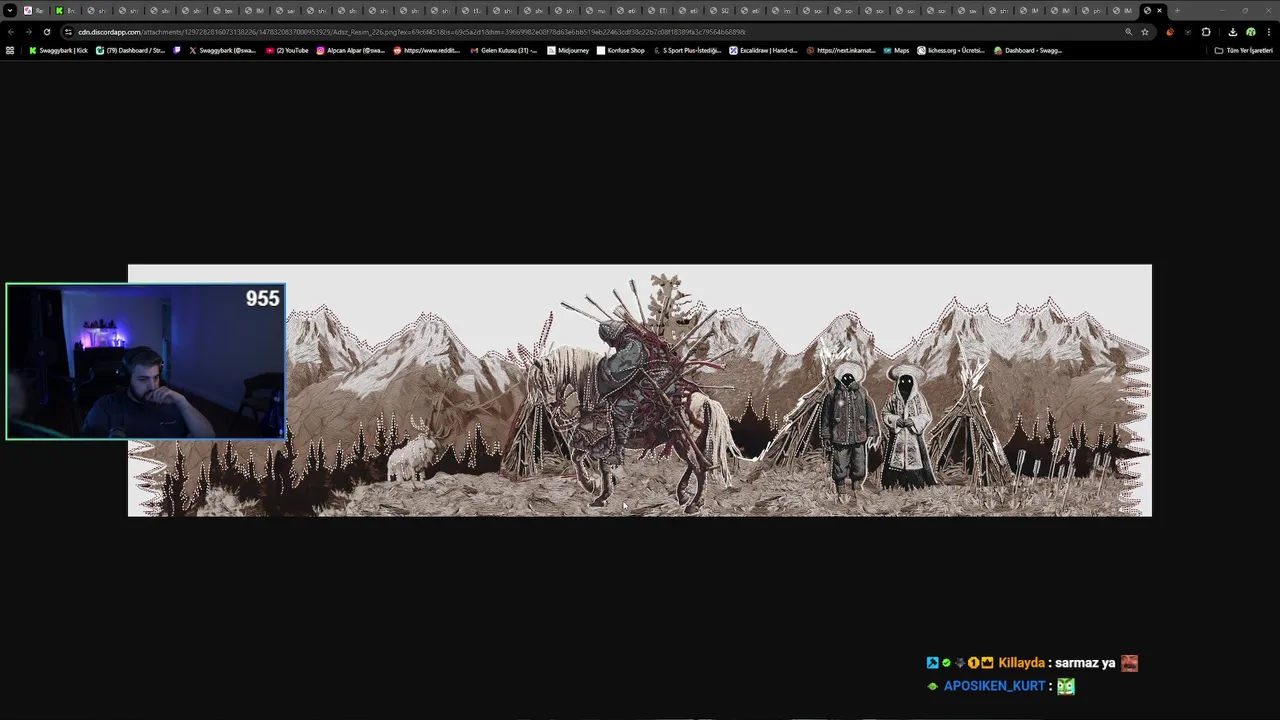
Task: Click the webcam overlay showing 955
Action: (x=145, y=362)
